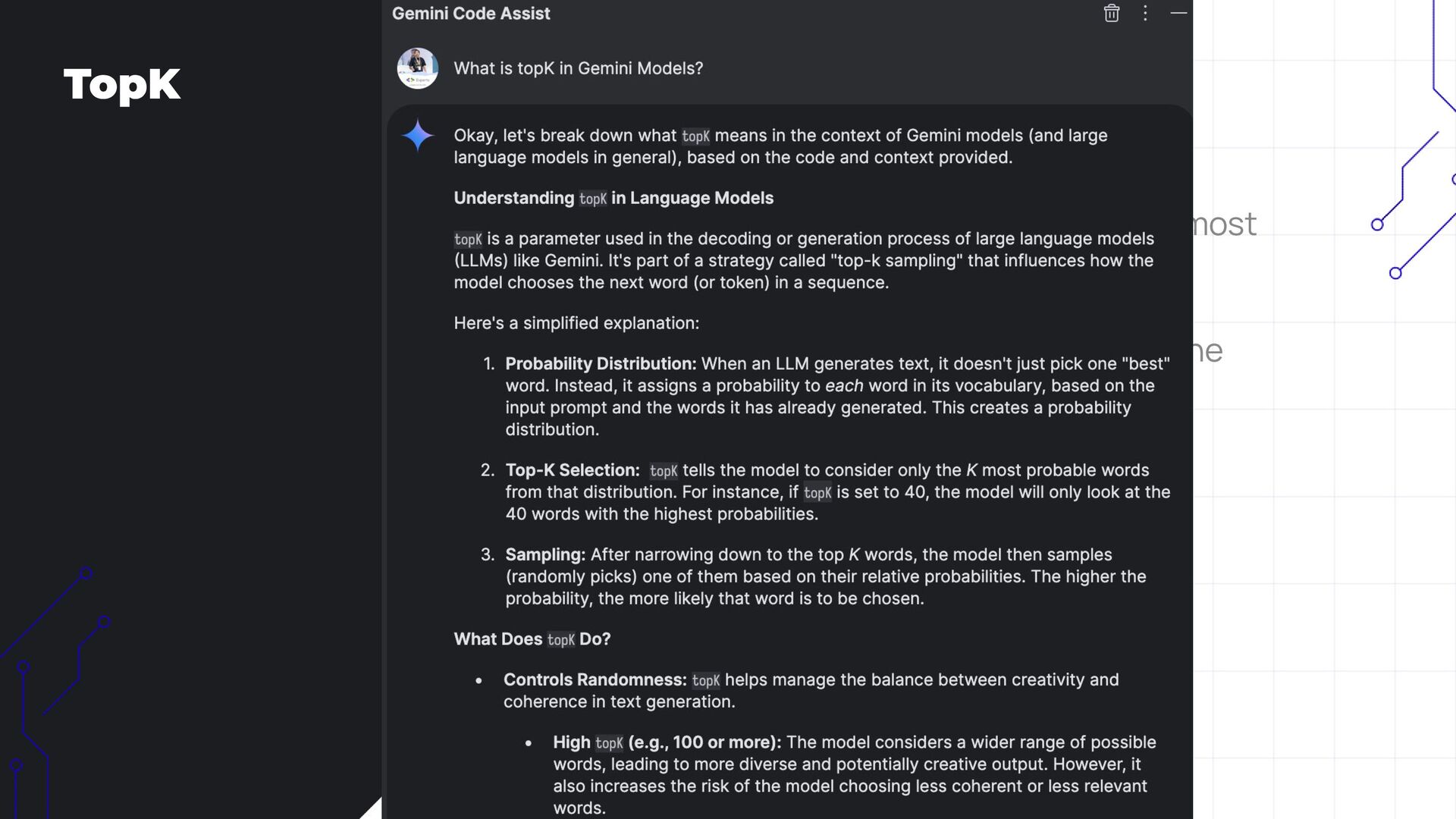Click the topK code chip in the first sentence
1456x819 pixels.
695,136
